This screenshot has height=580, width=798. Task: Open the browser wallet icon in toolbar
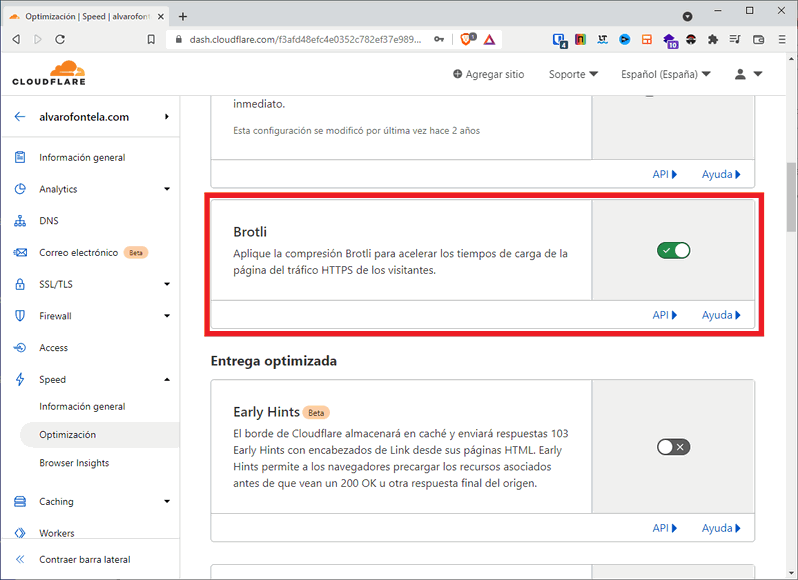click(758, 39)
